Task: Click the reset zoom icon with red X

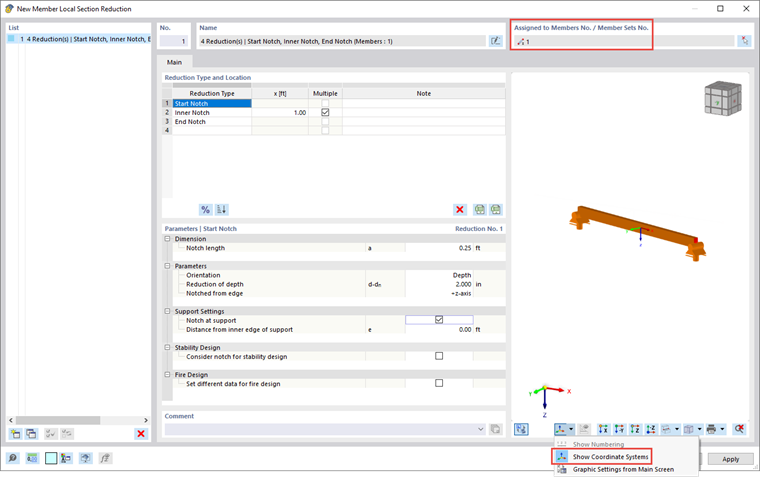Action: (739, 429)
